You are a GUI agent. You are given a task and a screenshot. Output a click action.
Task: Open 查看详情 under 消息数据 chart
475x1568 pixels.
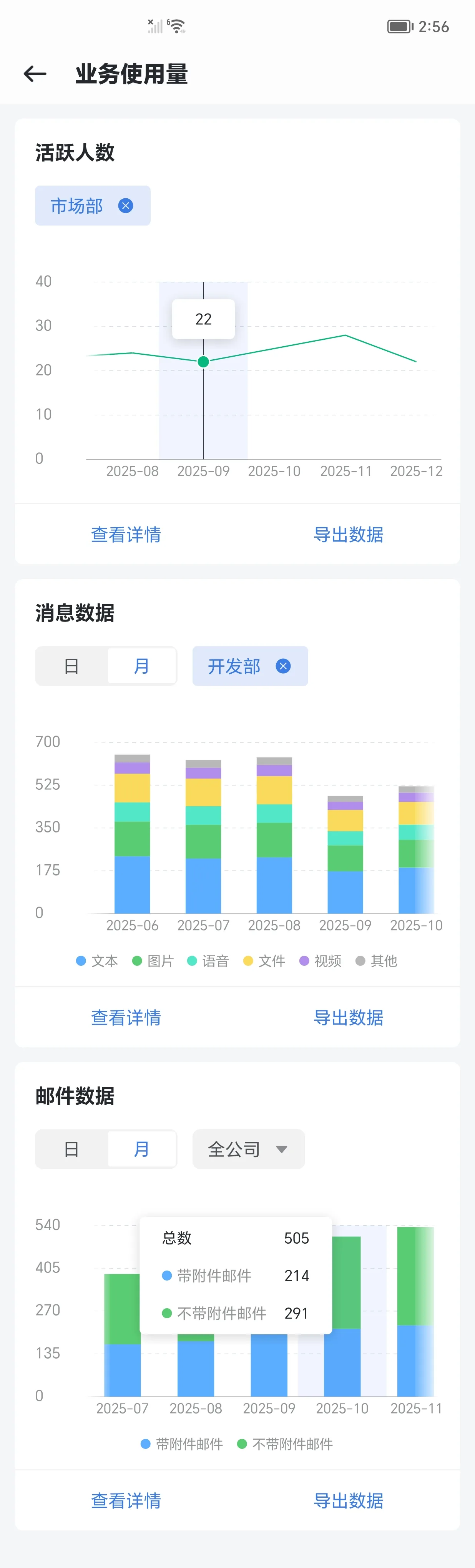point(126,1018)
